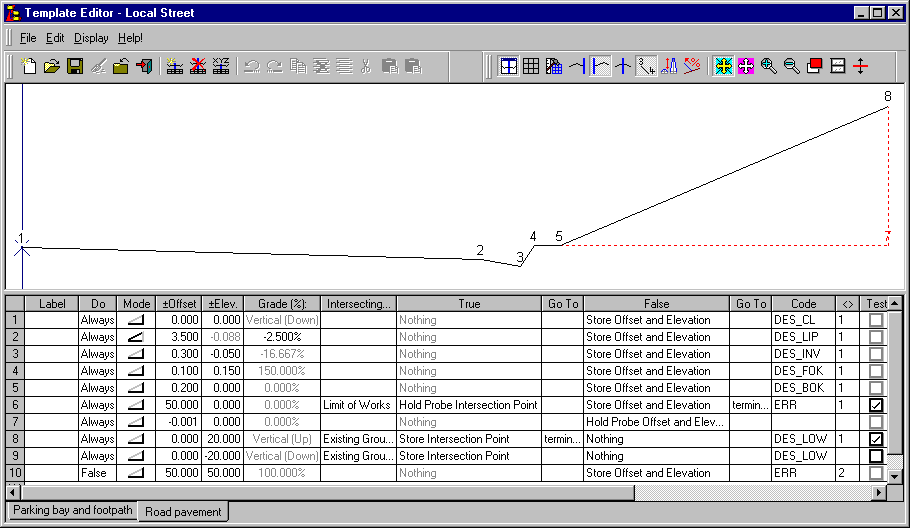Viewport: 910px width, 528px height.
Task: Click the percent grade display icon
Action: coord(692,66)
